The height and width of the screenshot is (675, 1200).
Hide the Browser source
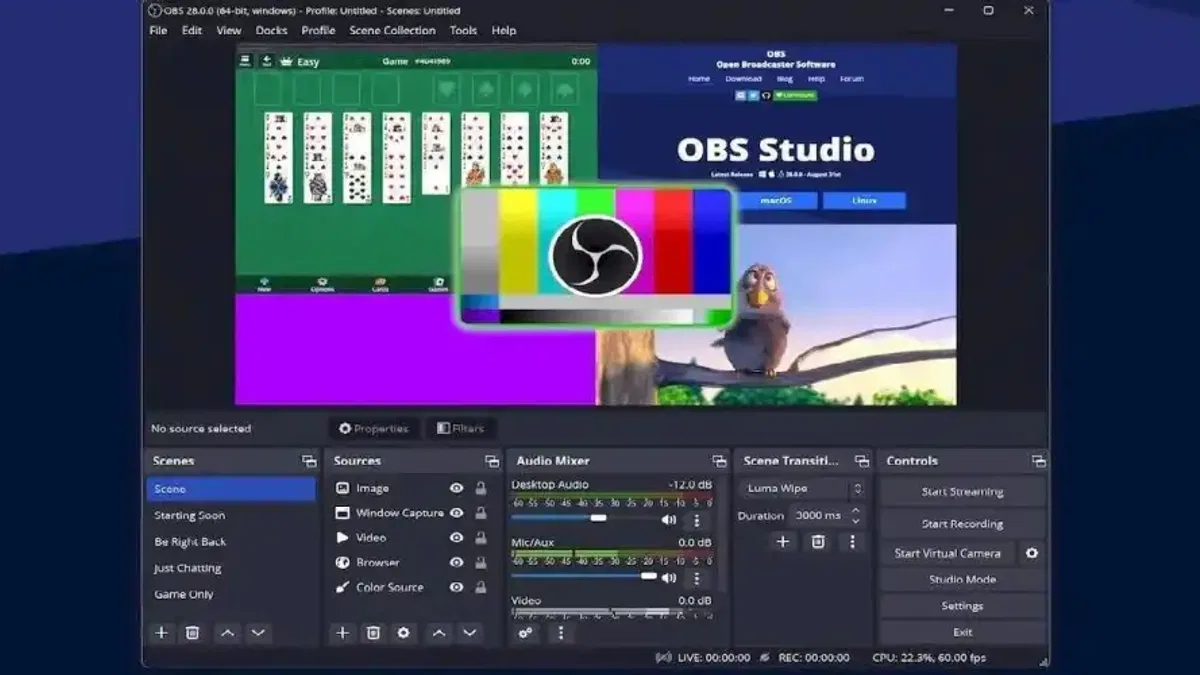pos(456,563)
